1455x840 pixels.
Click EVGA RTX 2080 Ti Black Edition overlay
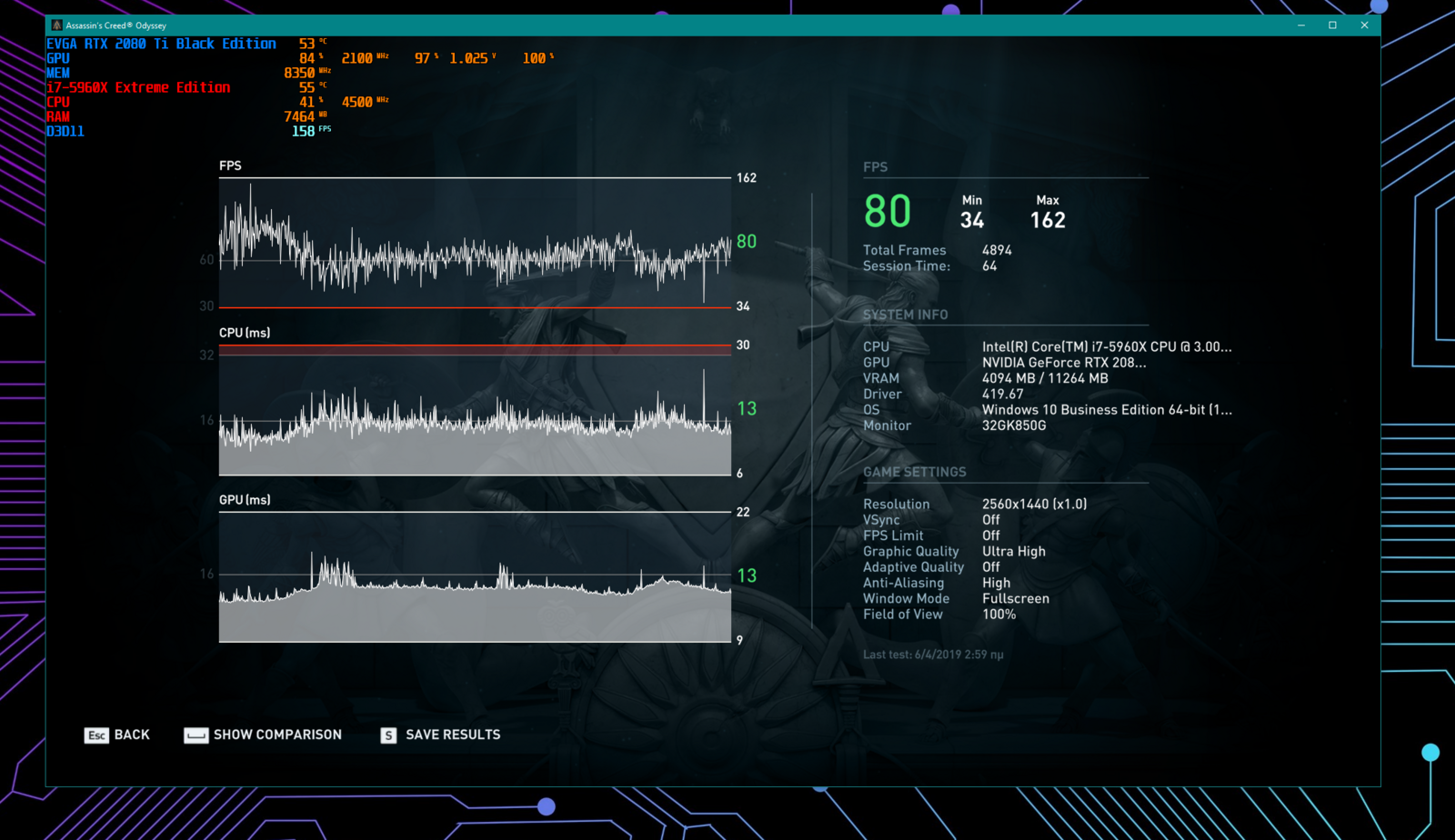coord(161,44)
